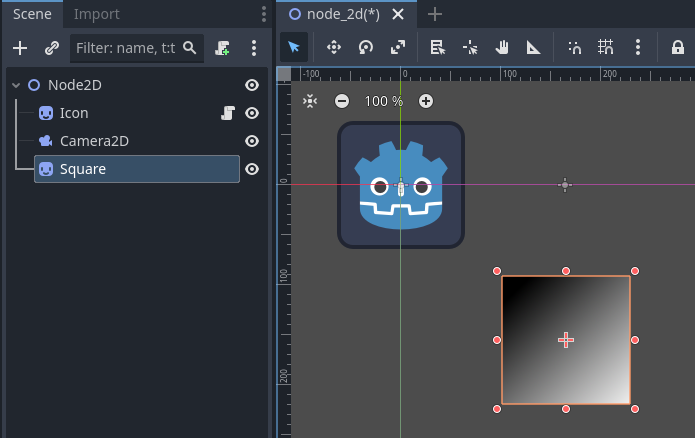
Task: Add a new scene tab
Action: [435, 14]
